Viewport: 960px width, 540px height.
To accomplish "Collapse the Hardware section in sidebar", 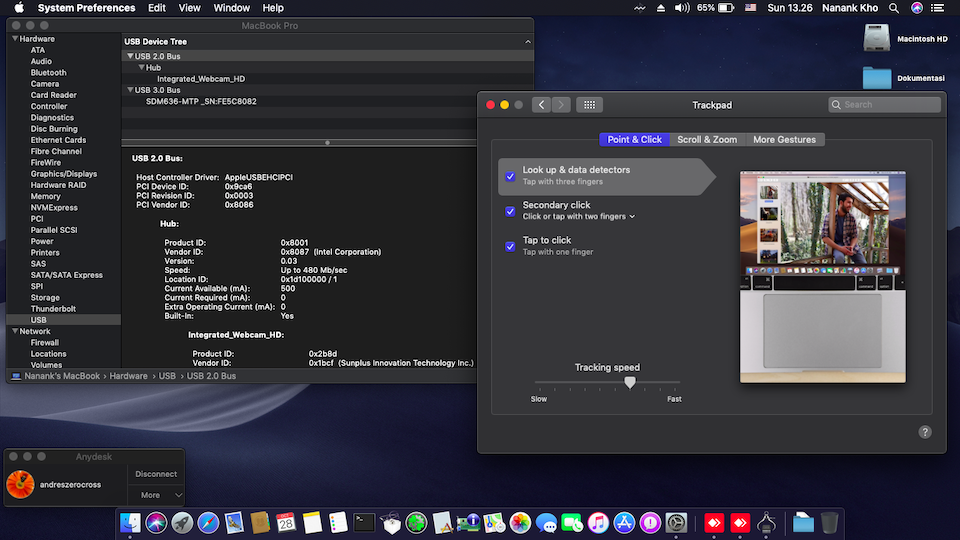I will coord(14,39).
